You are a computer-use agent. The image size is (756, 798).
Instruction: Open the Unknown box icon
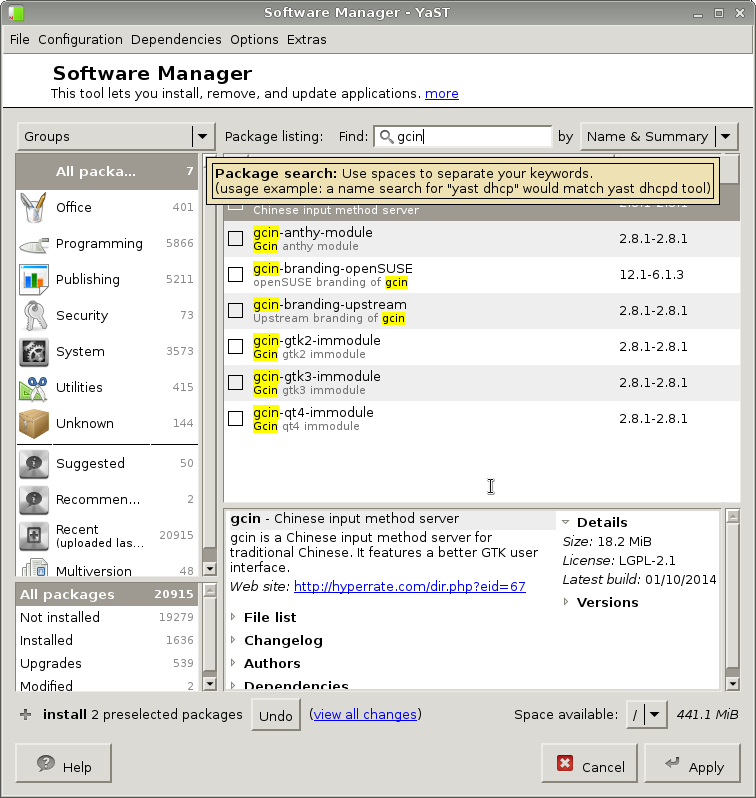[34, 423]
